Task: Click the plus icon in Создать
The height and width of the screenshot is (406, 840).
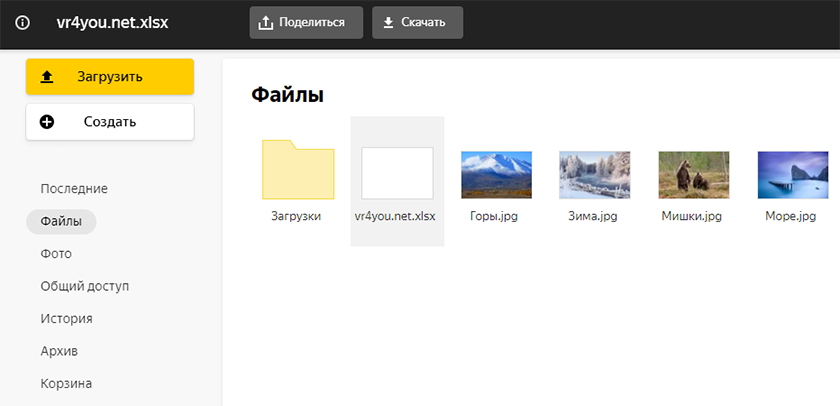Action: (x=47, y=122)
